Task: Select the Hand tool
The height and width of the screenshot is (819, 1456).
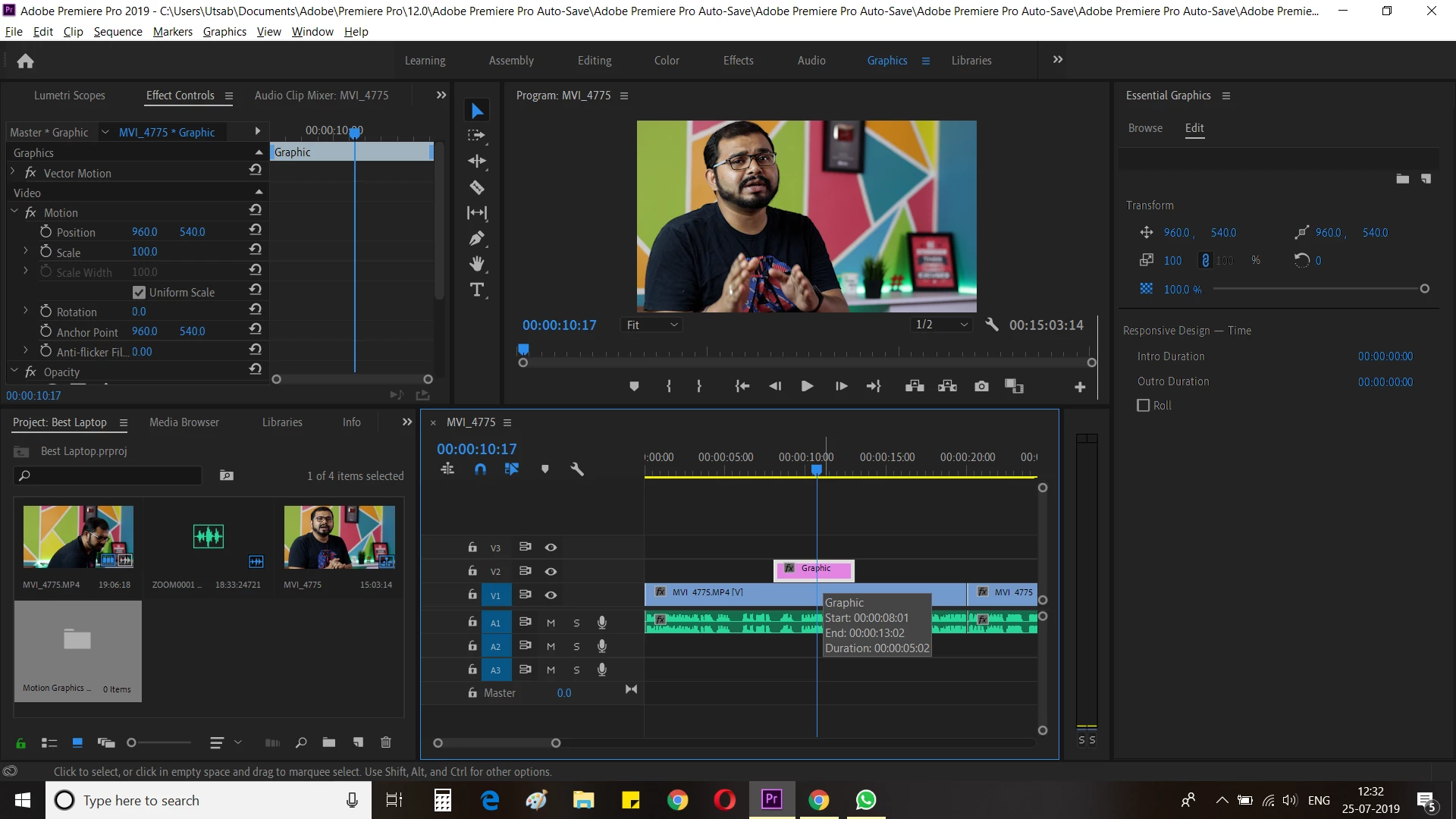Action: click(477, 264)
